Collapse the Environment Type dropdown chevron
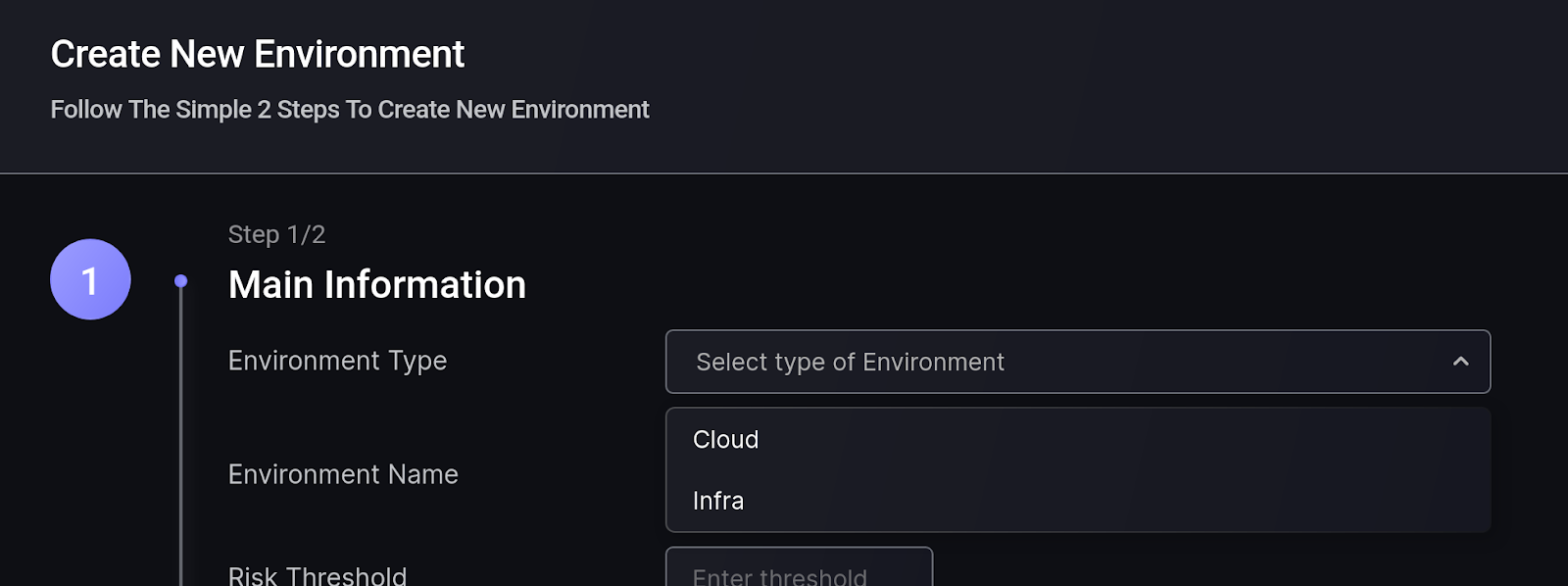 (x=1460, y=362)
